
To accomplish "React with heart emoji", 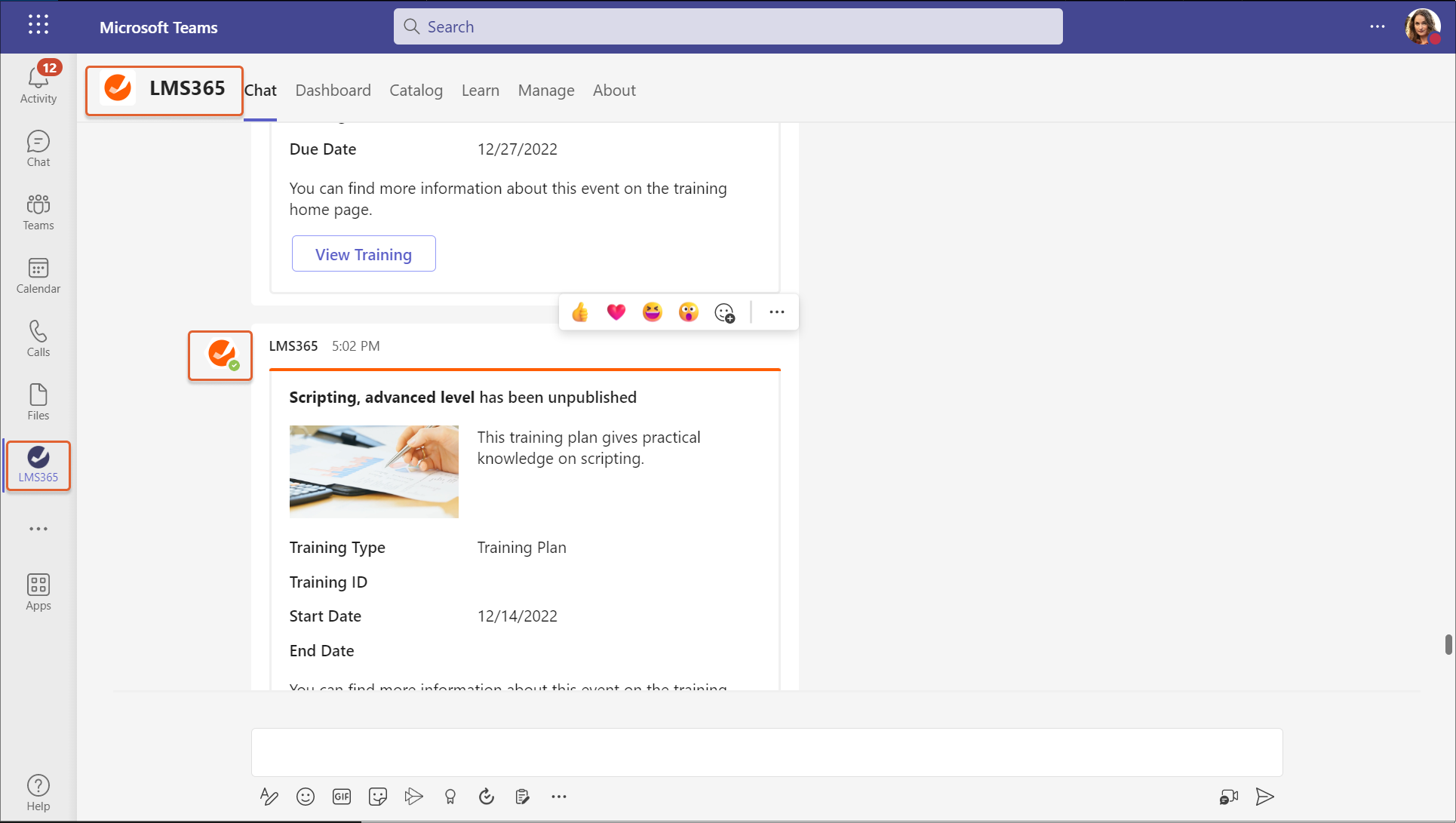I will (x=616, y=312).
